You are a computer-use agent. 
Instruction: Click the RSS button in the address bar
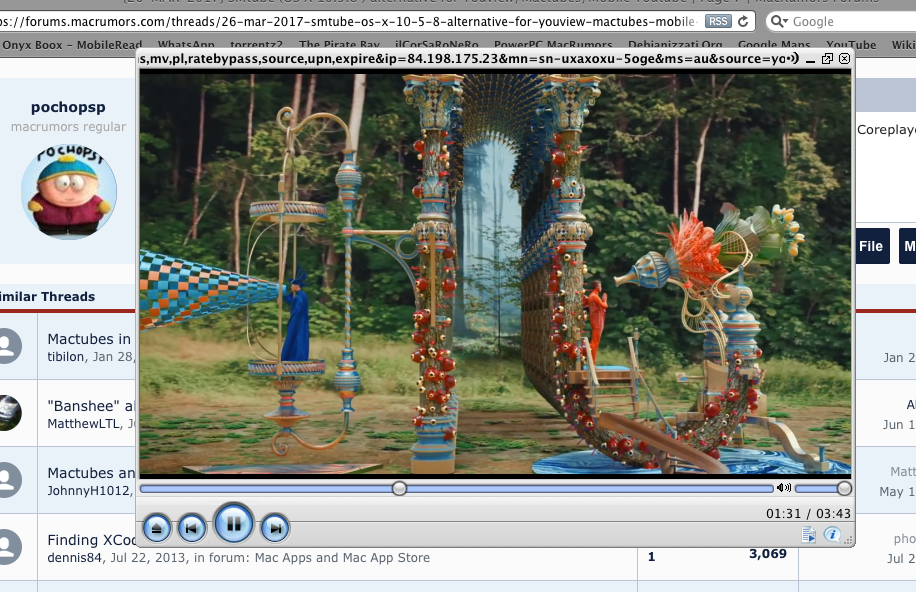click(717, 21)
